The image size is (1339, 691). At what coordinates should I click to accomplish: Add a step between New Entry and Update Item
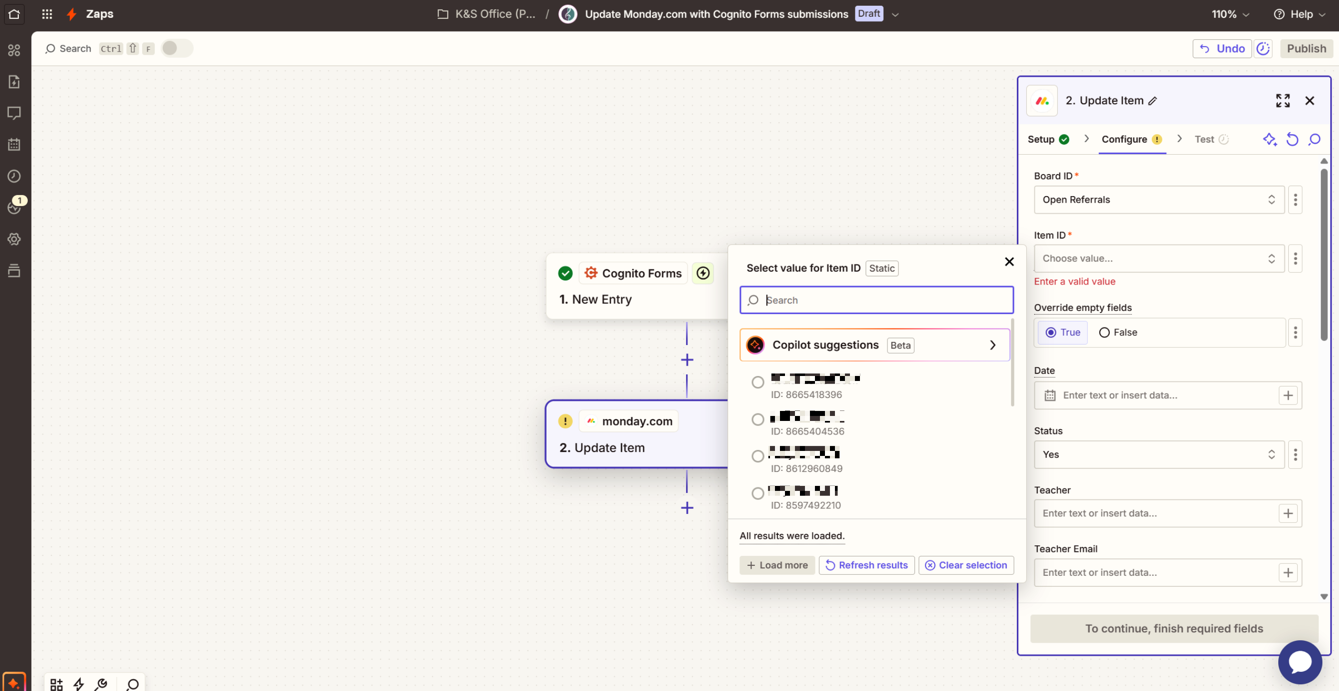tap(687, 360)
